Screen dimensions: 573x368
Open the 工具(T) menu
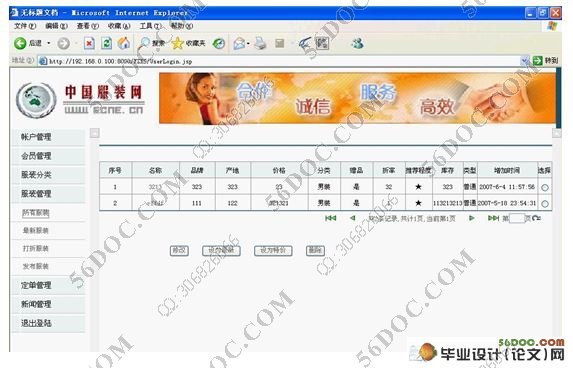tap(151, 26)
